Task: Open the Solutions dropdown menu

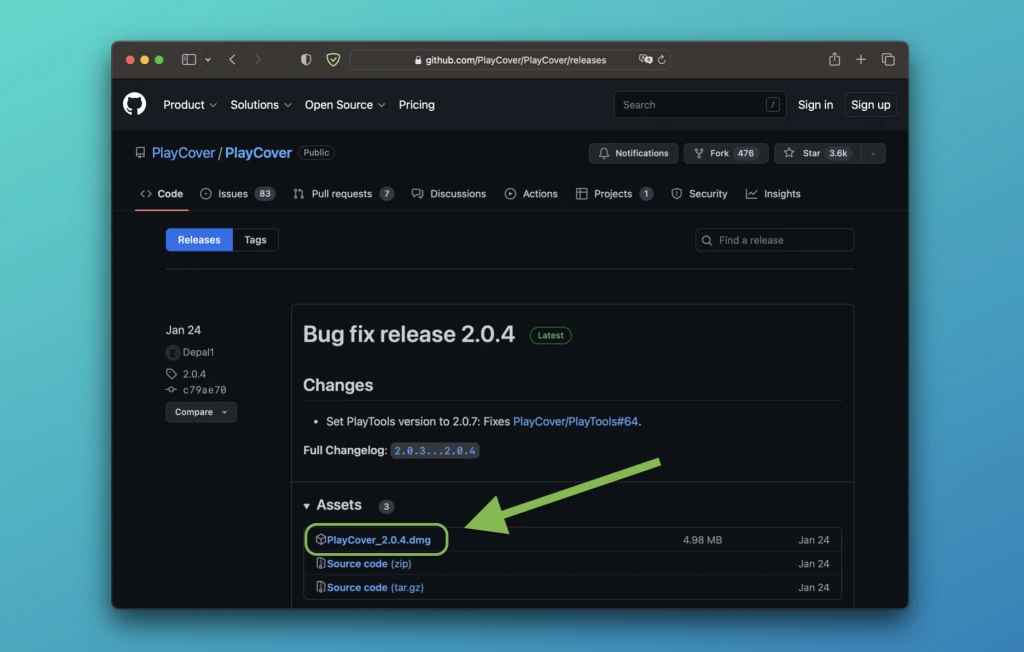Action: (261, 105)
